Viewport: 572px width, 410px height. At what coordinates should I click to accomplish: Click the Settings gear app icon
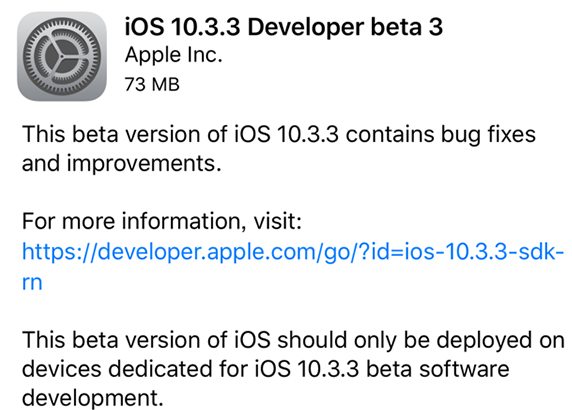pos(62,57)
